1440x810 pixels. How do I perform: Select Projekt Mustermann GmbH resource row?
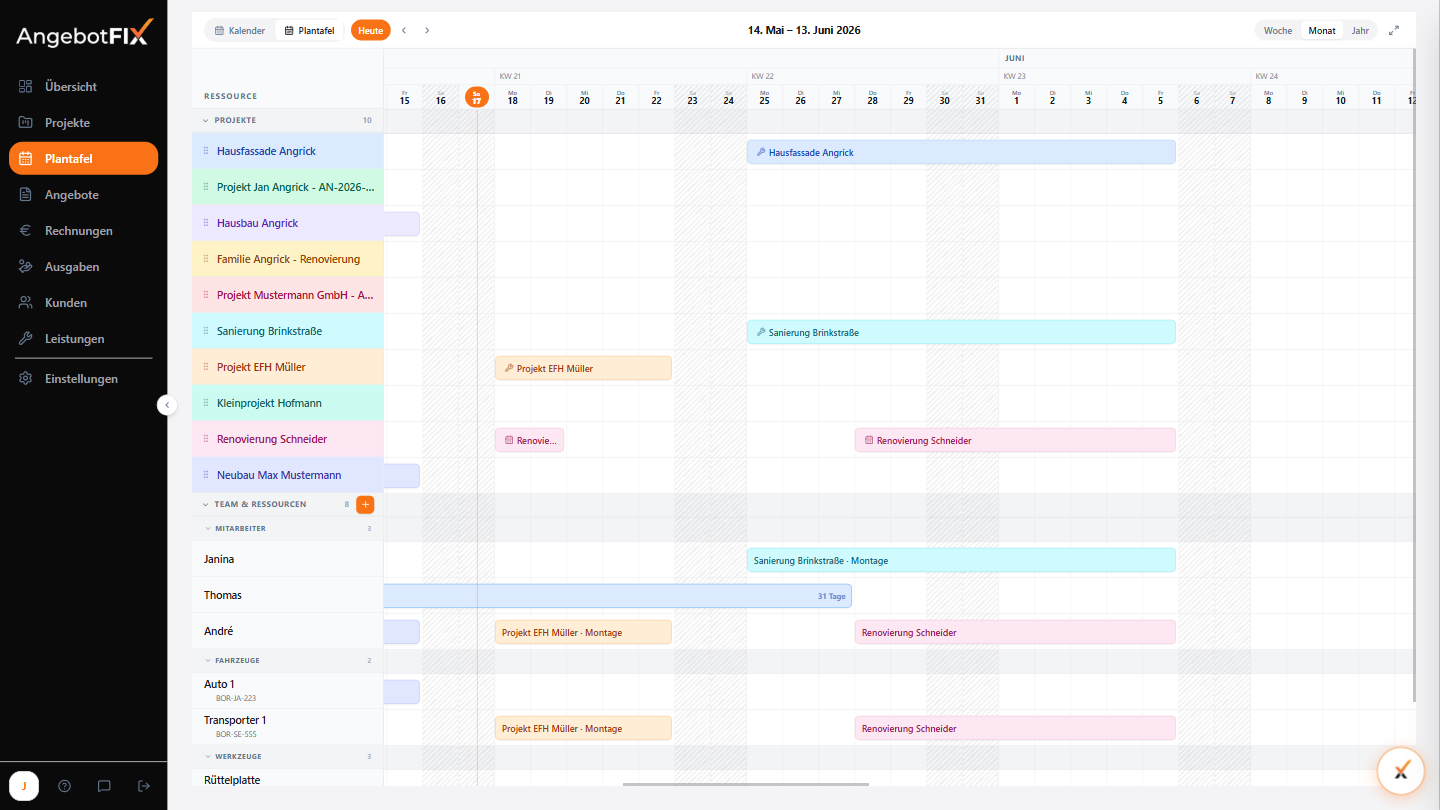point(288,295)
